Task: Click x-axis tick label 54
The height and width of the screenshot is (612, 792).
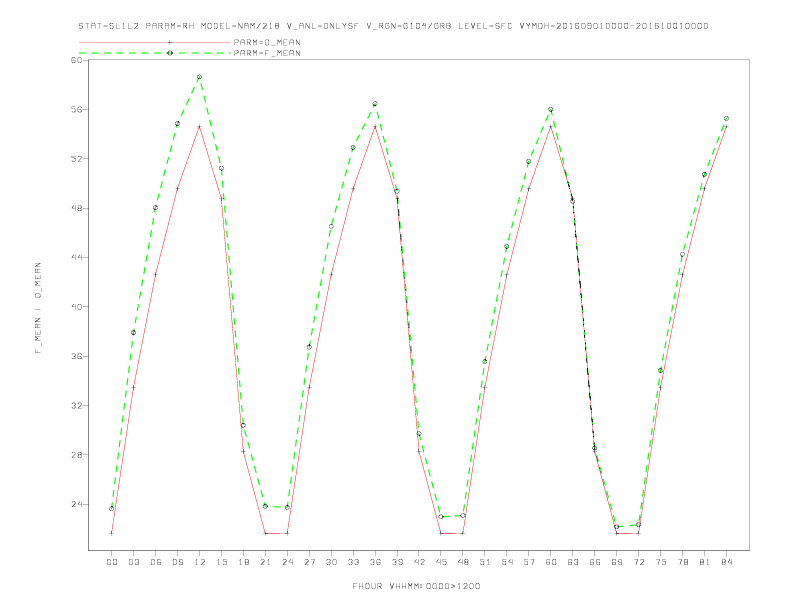Action: [x=507, y=562]
